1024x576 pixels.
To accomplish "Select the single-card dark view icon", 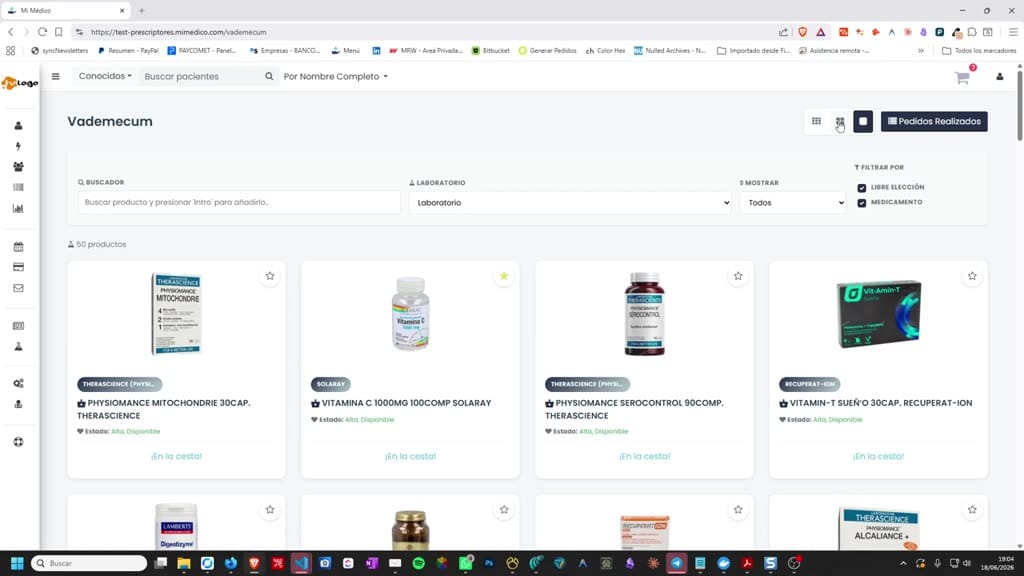I will (x=863, y=121).
